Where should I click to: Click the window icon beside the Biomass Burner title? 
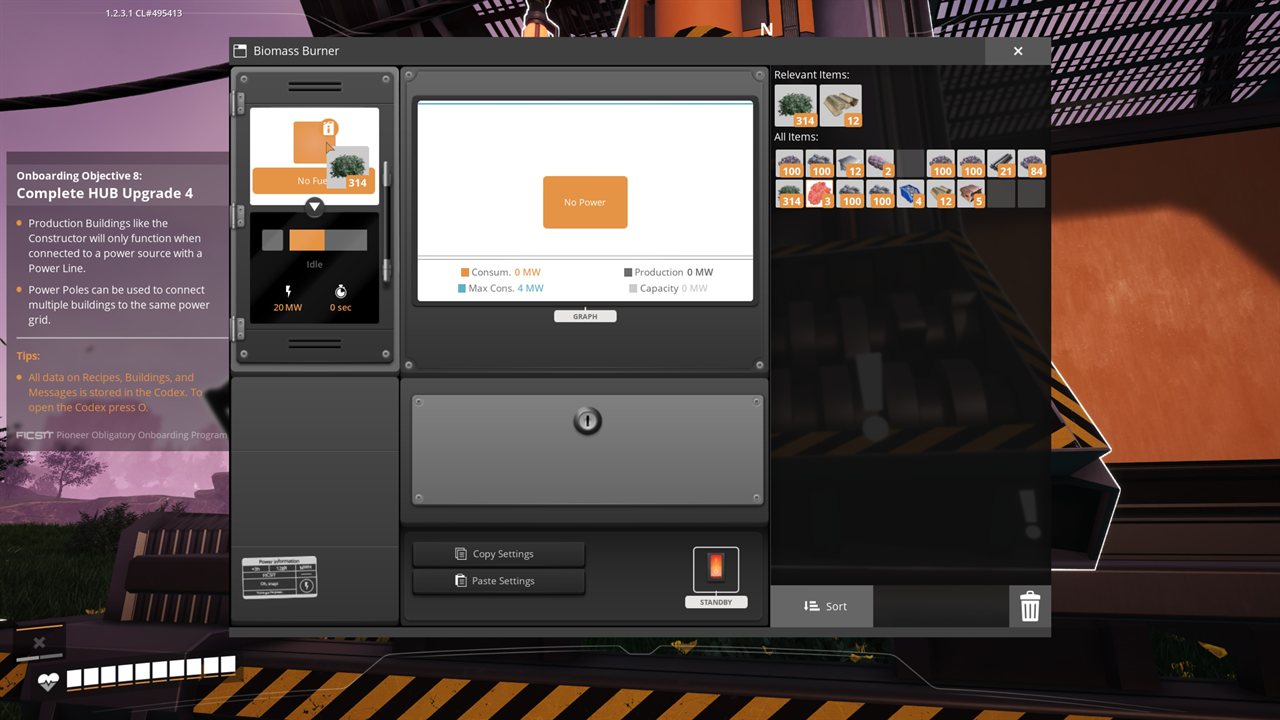pos(240,51)
